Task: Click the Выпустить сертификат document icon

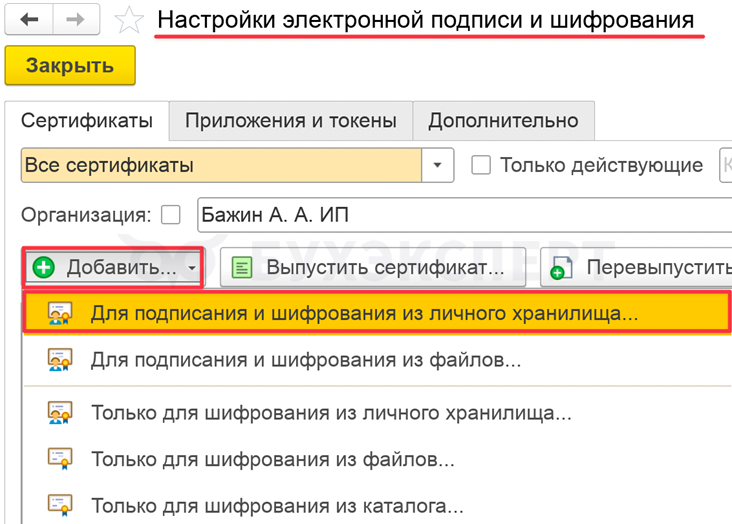Action: click(x=241, y=268)
